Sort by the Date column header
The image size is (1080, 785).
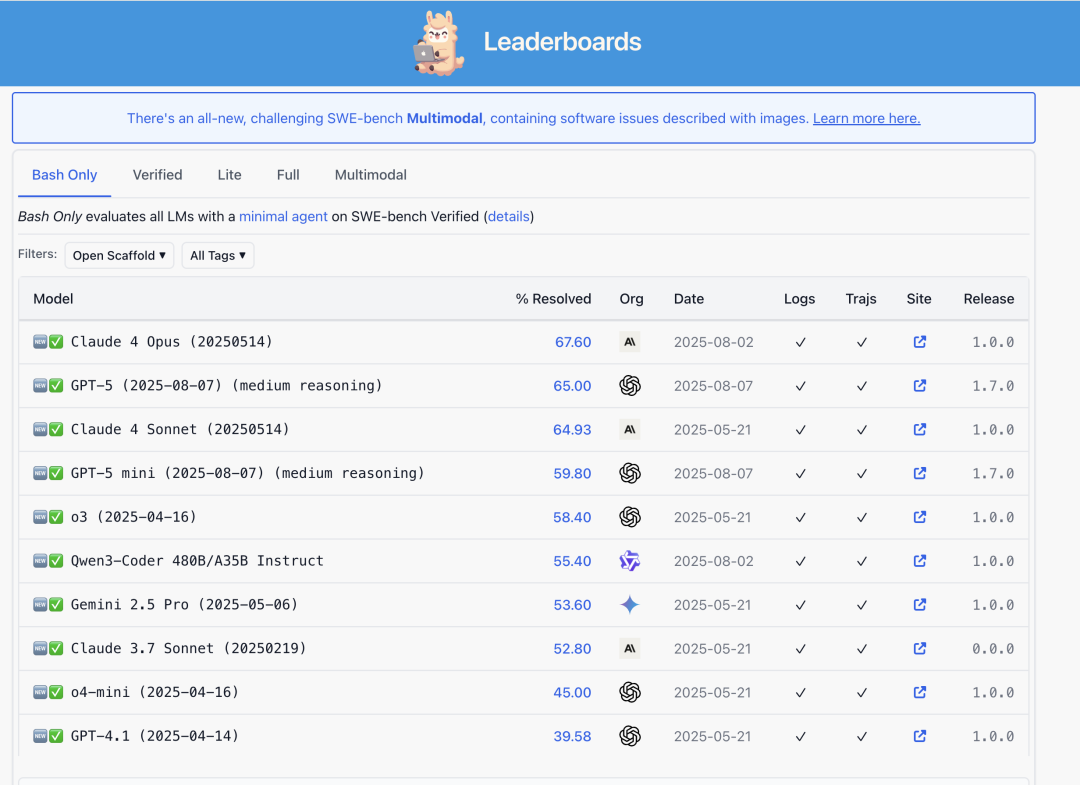(x=689, y=299)
